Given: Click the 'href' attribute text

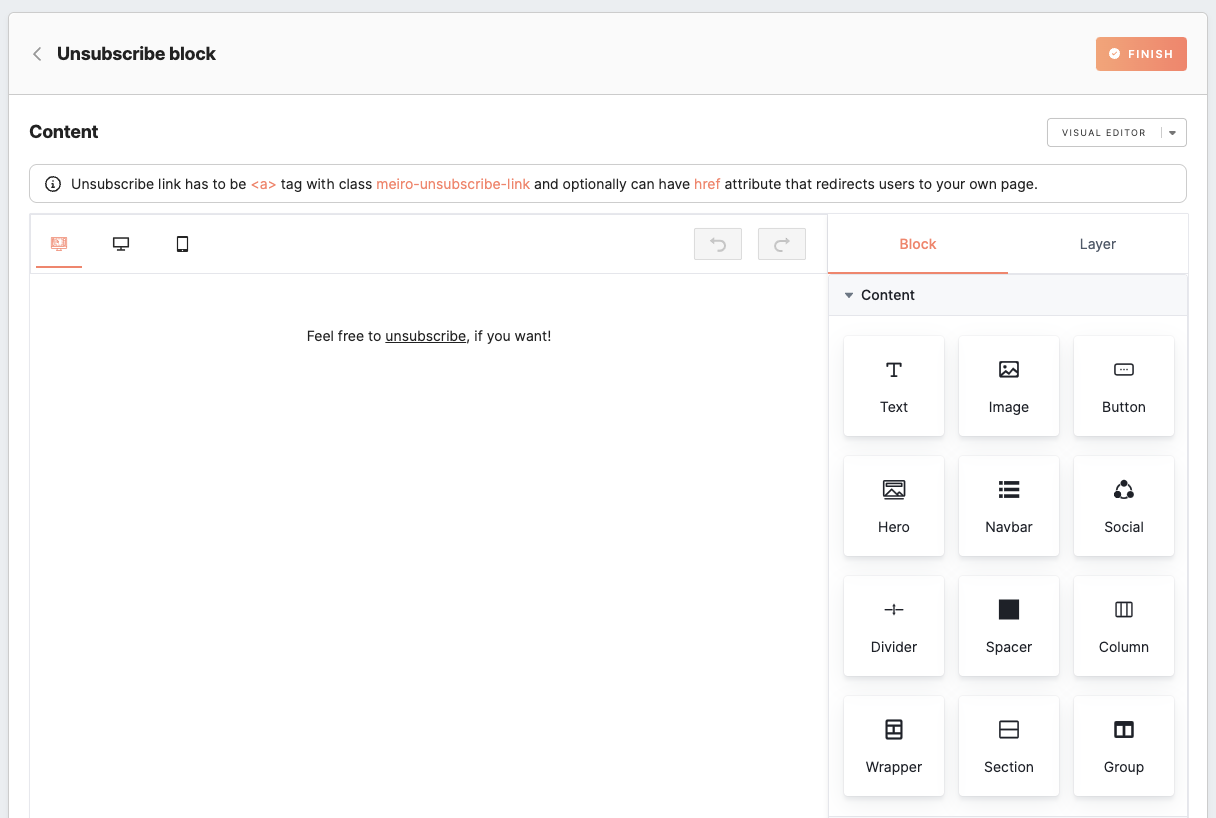Looking at the screenshot, I should (707, 184).
